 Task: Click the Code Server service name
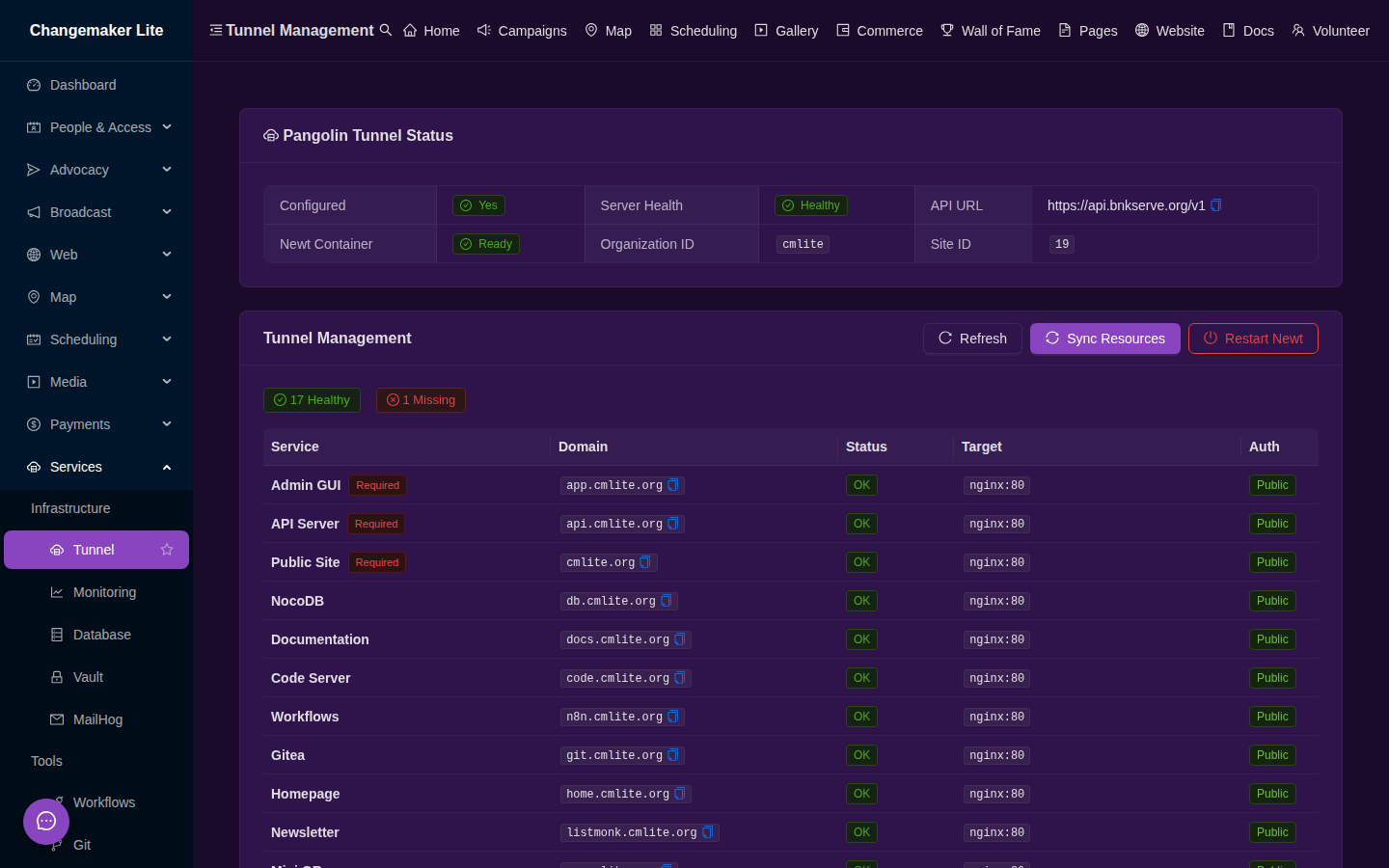311,678
